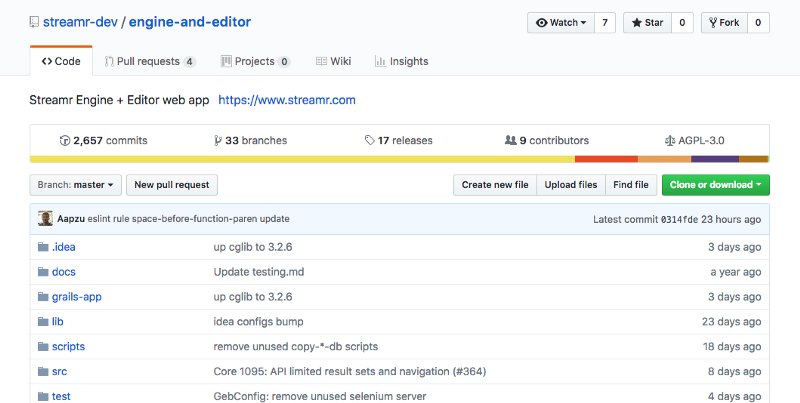
Task: Open the grails-app folder
Action: (77, 297)
